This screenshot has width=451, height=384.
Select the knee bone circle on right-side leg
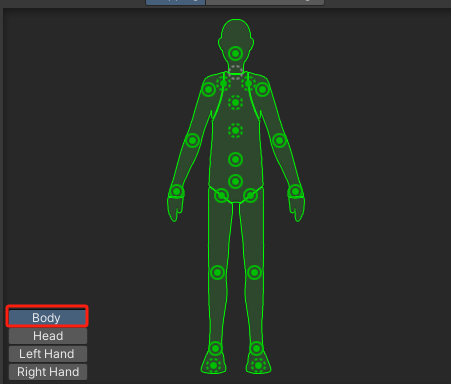(x=254, y=273)
